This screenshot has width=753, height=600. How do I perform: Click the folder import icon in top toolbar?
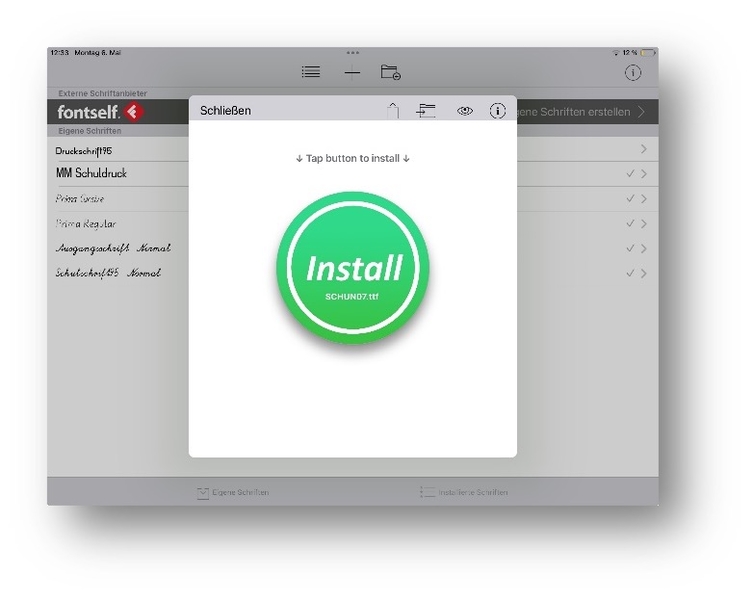[390, 72]
